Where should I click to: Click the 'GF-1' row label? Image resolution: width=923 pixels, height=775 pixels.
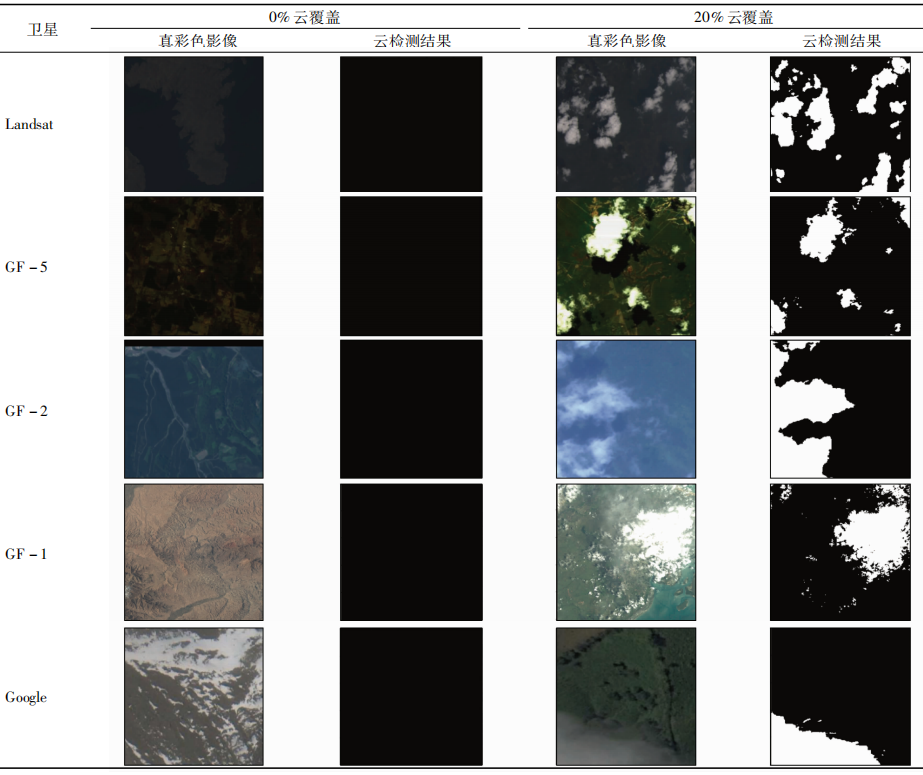(26, 554)
